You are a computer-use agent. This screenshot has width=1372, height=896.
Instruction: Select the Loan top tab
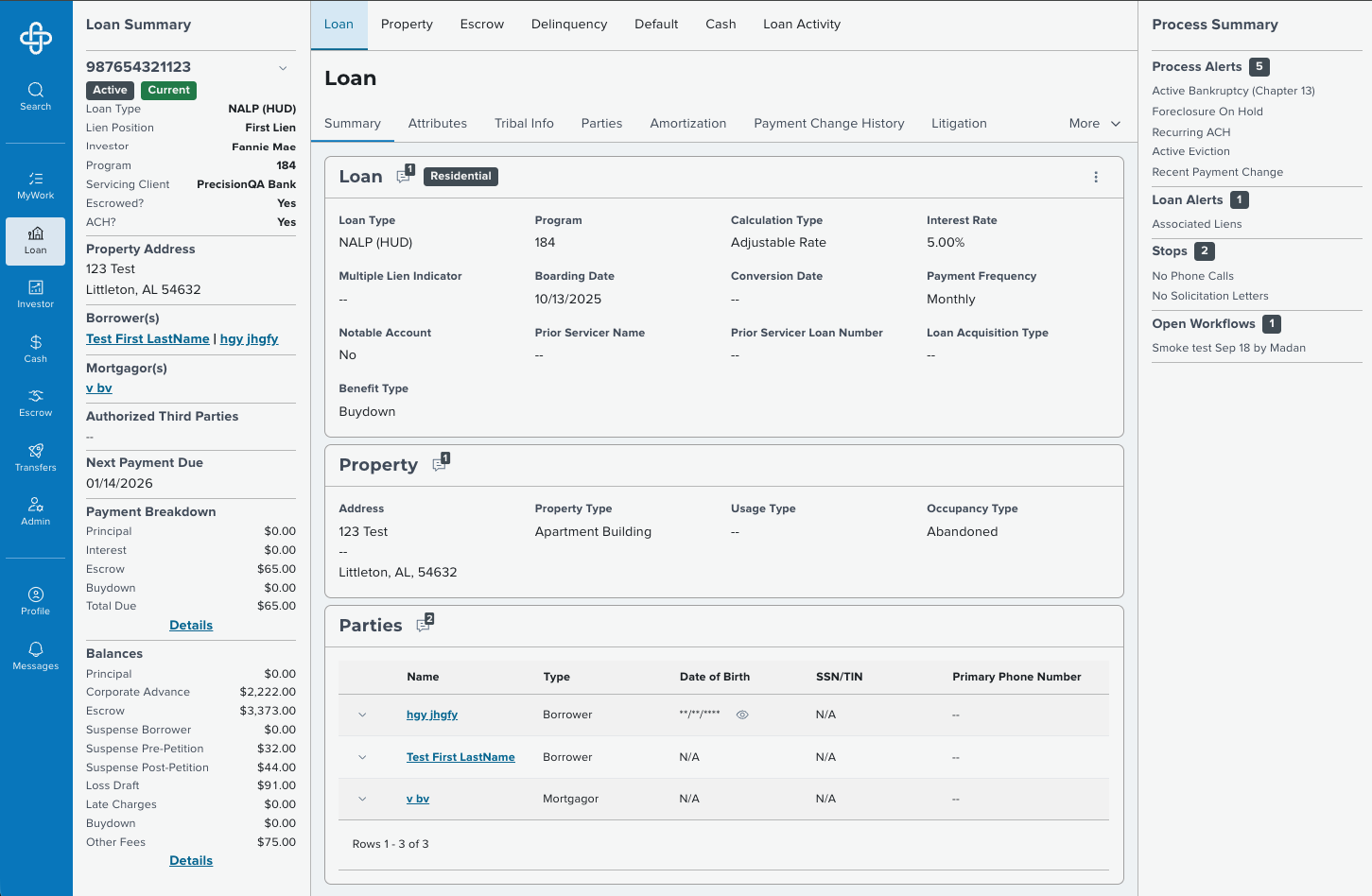339,25
